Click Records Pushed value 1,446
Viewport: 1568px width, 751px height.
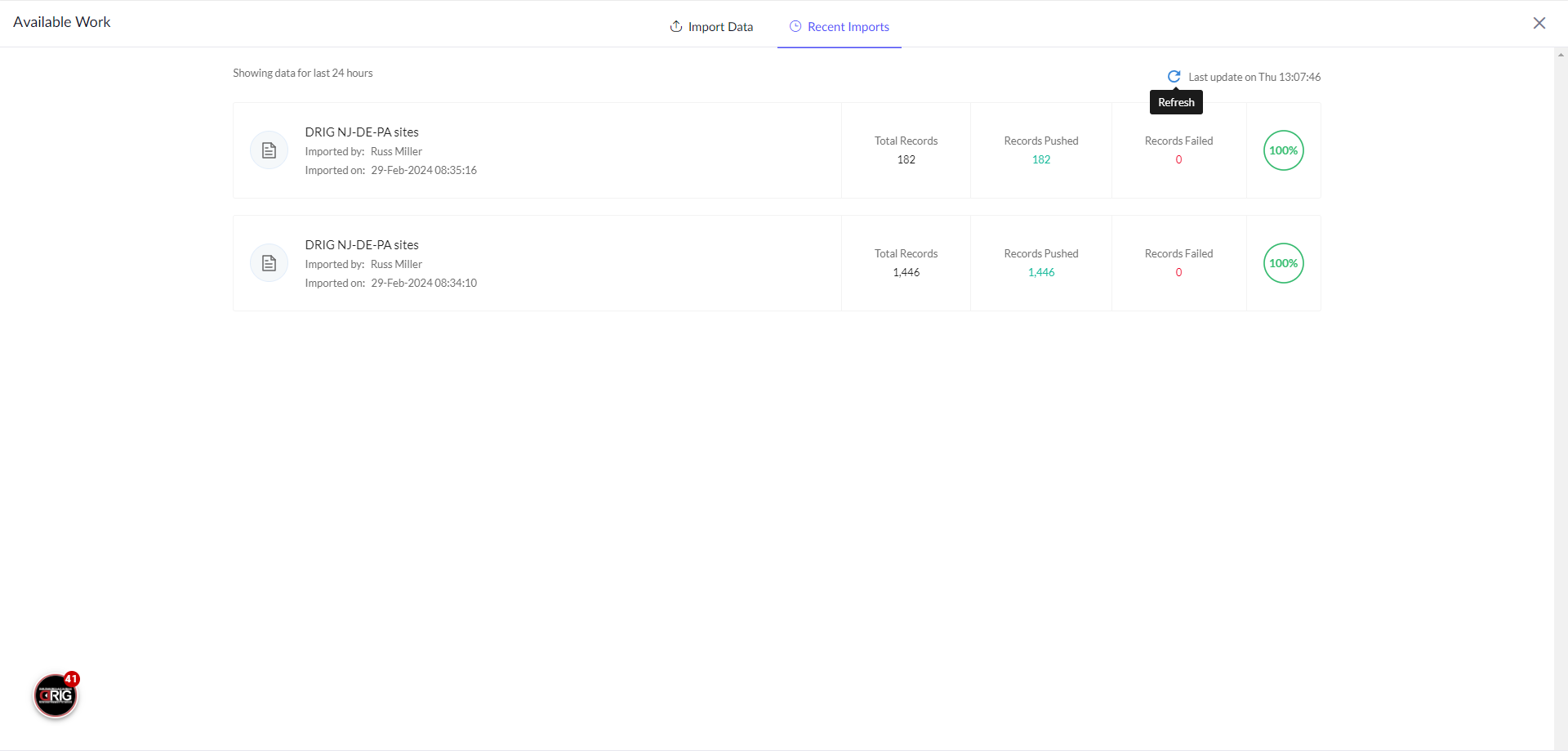tap(1041, 272)
